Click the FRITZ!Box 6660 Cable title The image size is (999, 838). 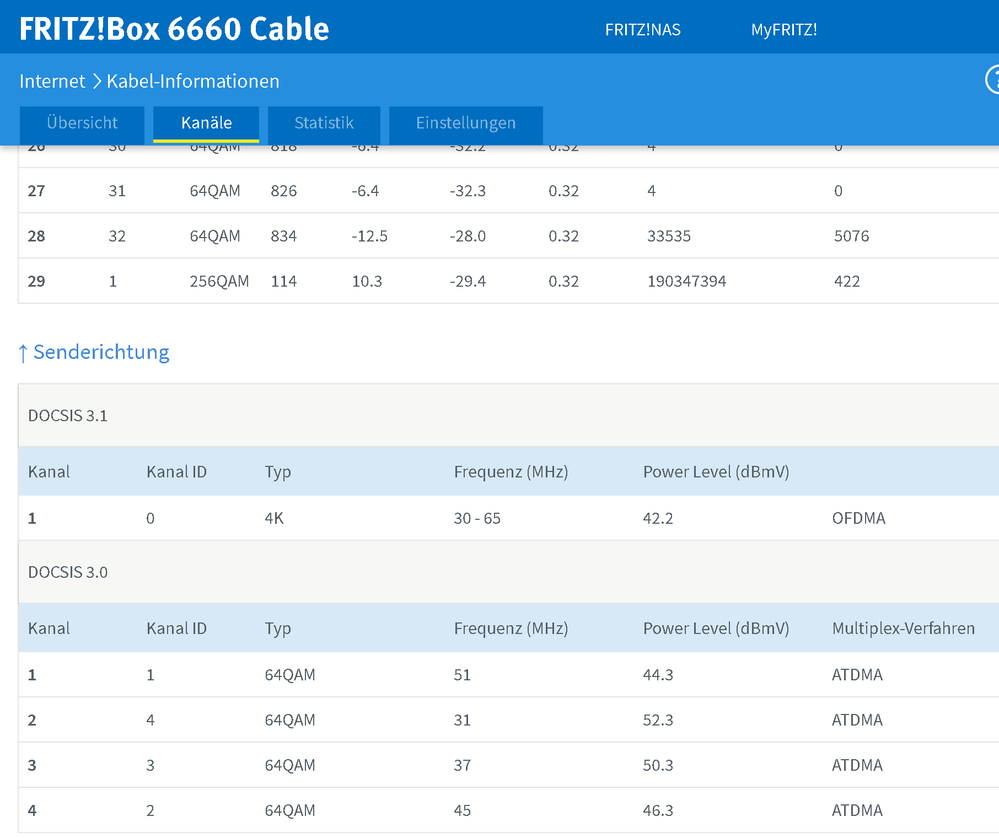[x=174, y=28]
